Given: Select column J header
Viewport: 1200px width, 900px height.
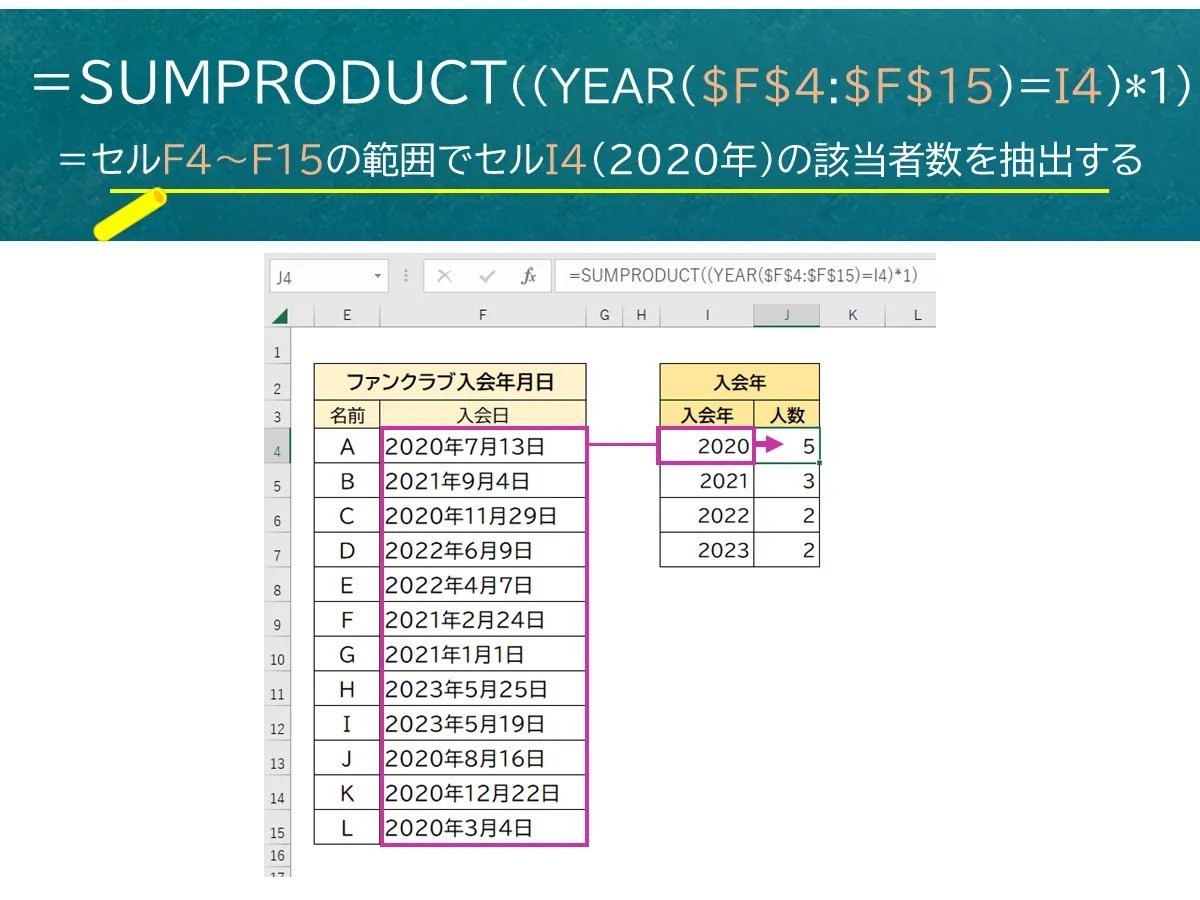Looking at the screenshot, I should coord(786,314).
